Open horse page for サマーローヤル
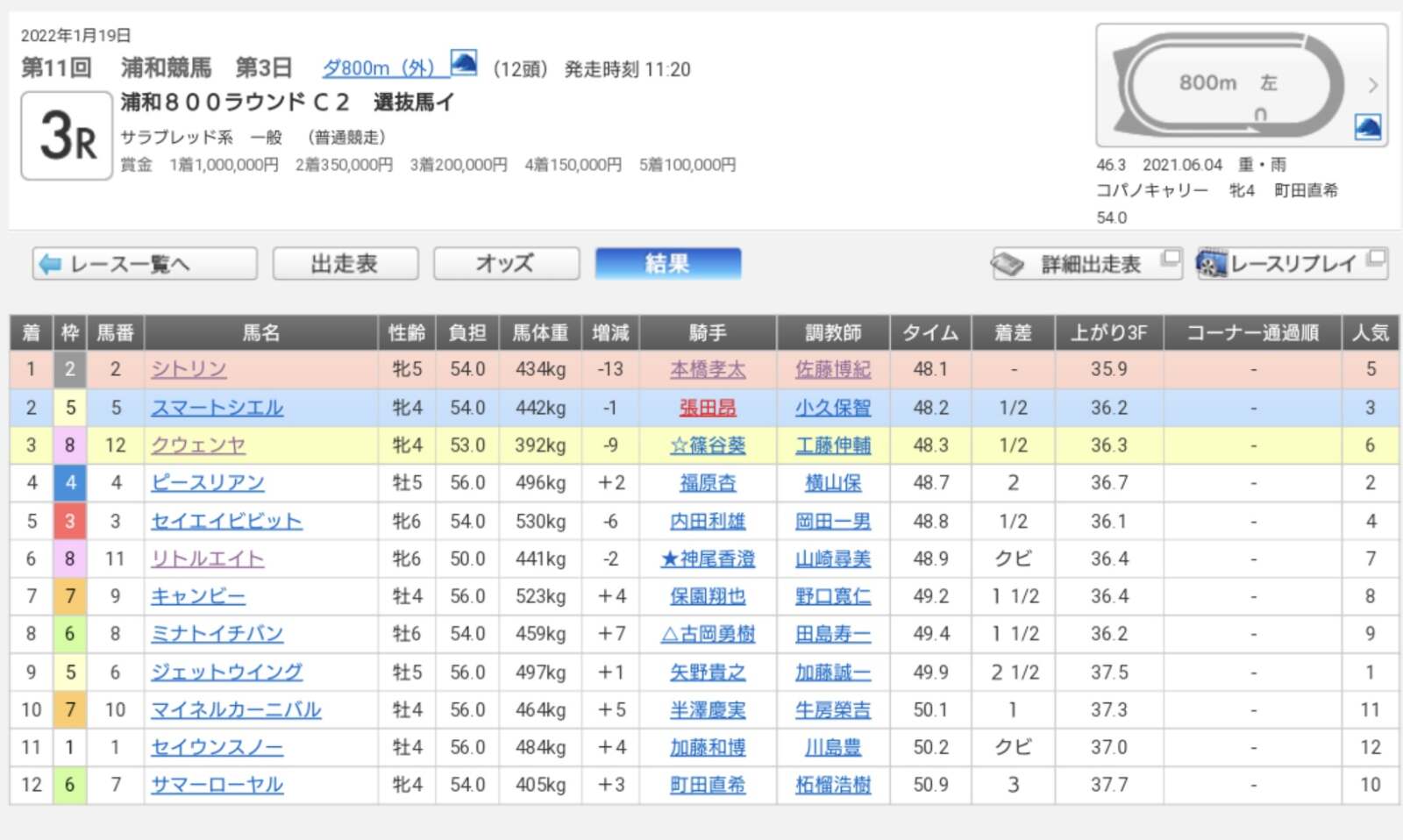Image resolution: width=1403 pixels, height=840 pixels. pos(217,786)
